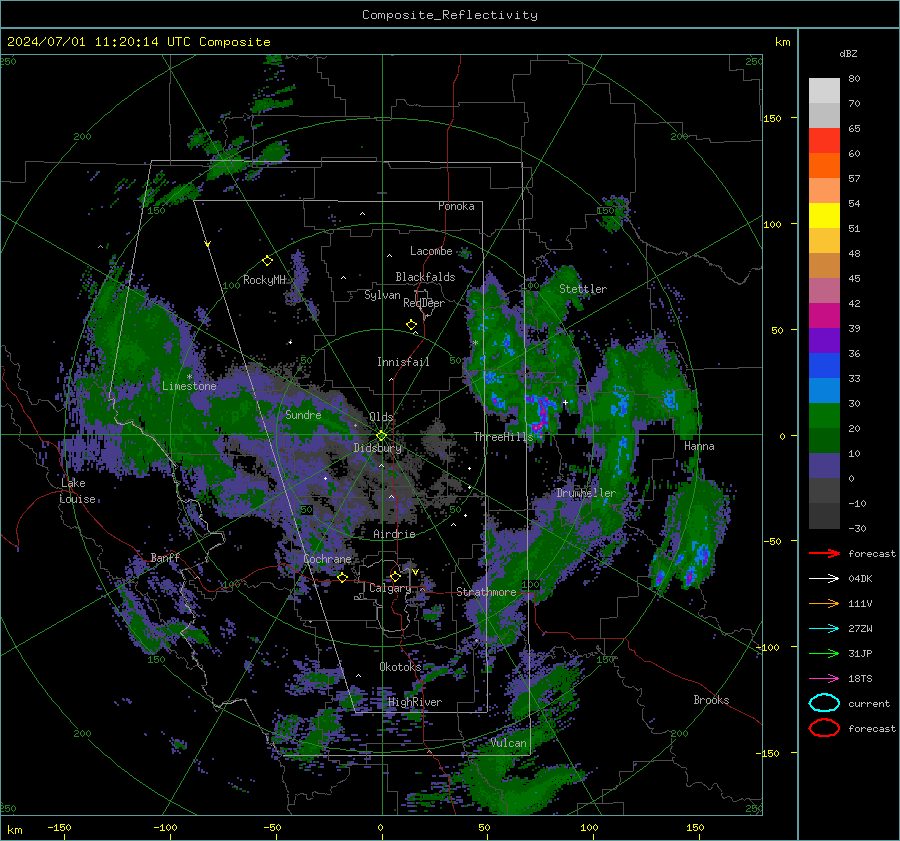Click the HighRiver city label
The height and width of the screenshot is (841, 900).
point(415,702)
